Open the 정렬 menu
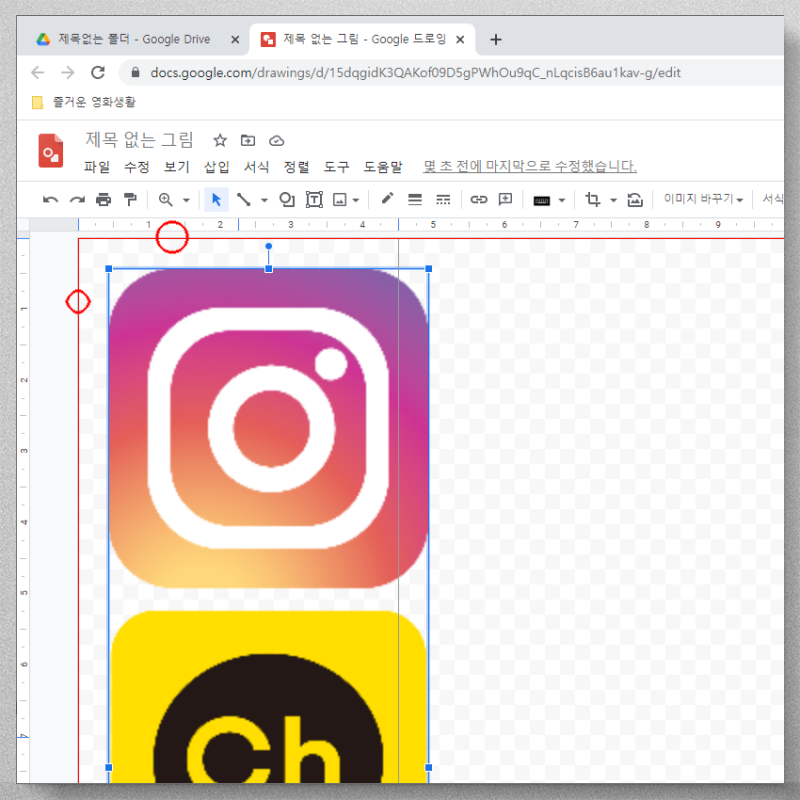This screenshot has width=800, height=800. [x=296, y=166]
